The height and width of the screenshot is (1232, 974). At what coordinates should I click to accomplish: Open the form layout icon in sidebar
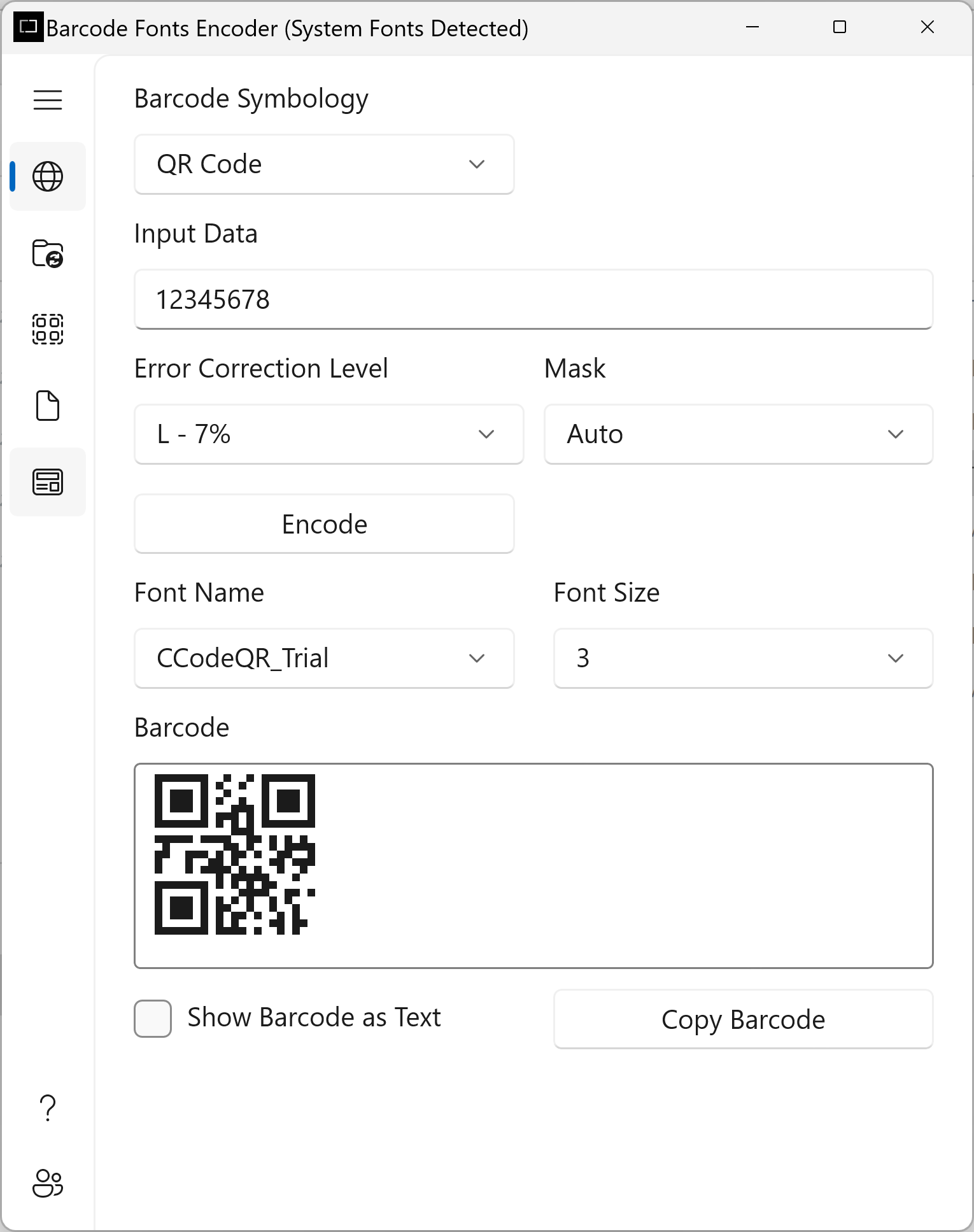48,482
